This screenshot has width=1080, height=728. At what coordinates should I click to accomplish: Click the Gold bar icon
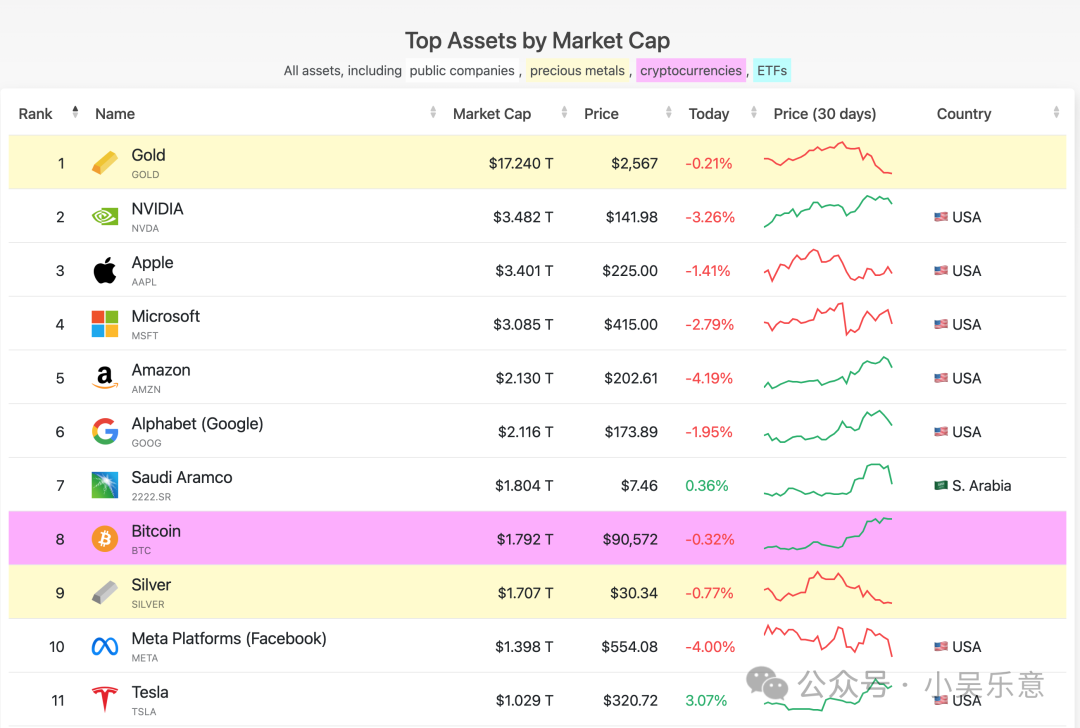105,163
